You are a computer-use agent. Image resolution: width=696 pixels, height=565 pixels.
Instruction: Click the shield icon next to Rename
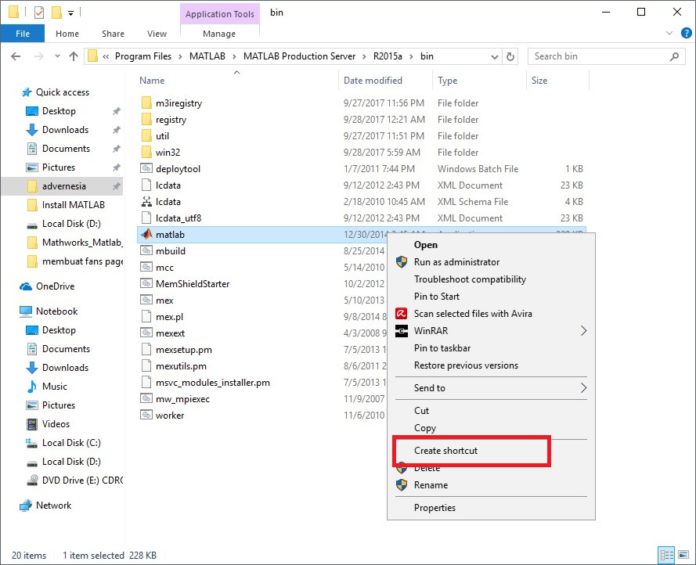click(401, 485)
